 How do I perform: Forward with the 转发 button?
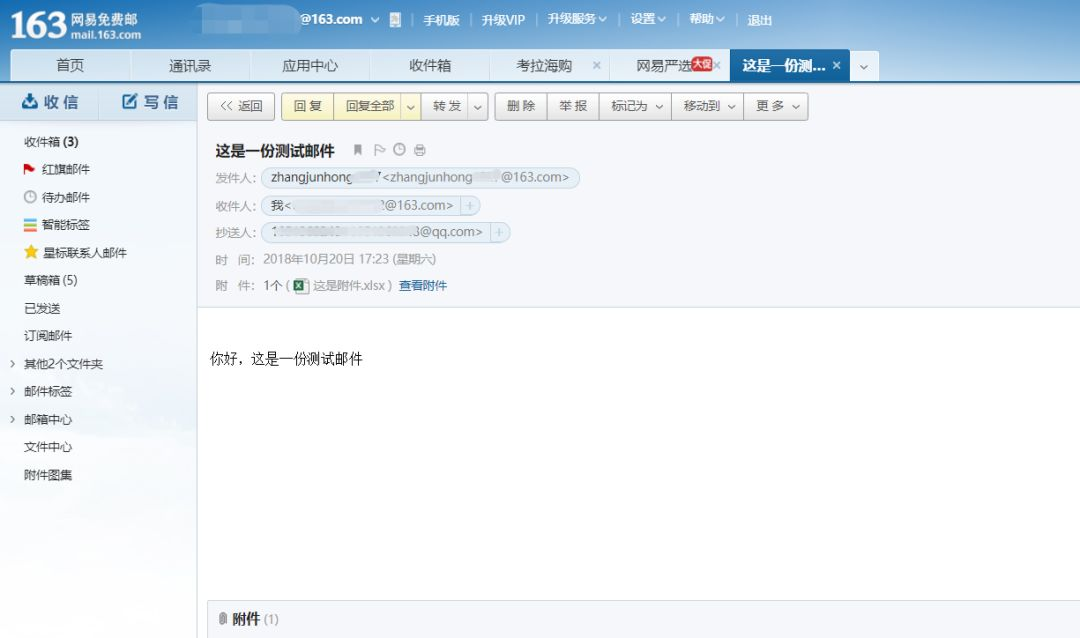[x=447, y=107]
